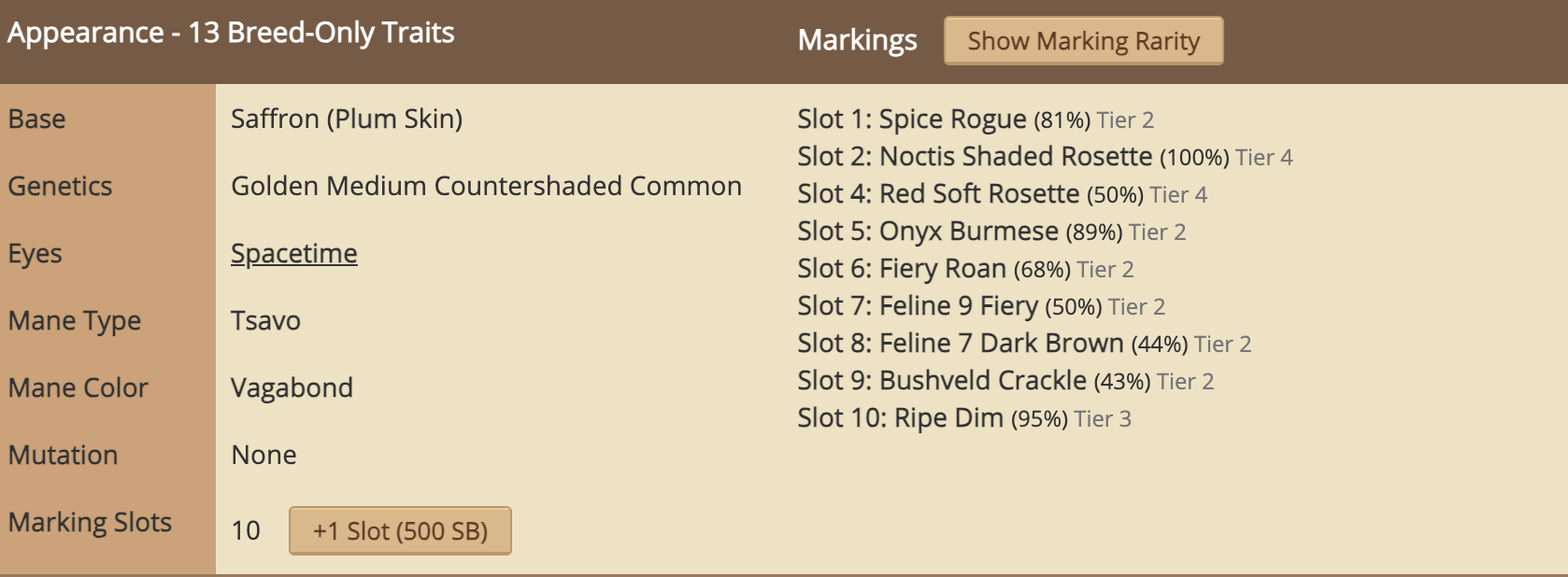Click the Vagabond mane color value

click(292, 388)
